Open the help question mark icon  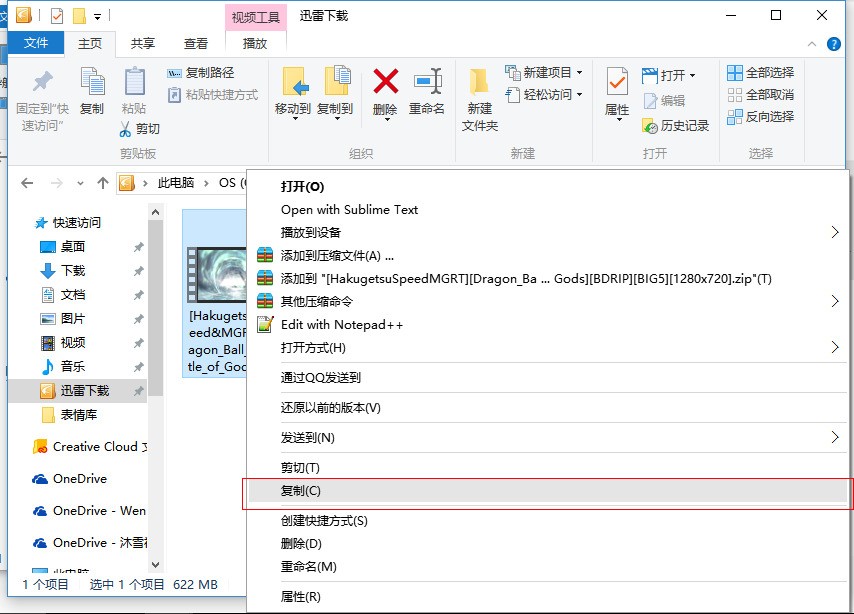click(x=833, y=44)
